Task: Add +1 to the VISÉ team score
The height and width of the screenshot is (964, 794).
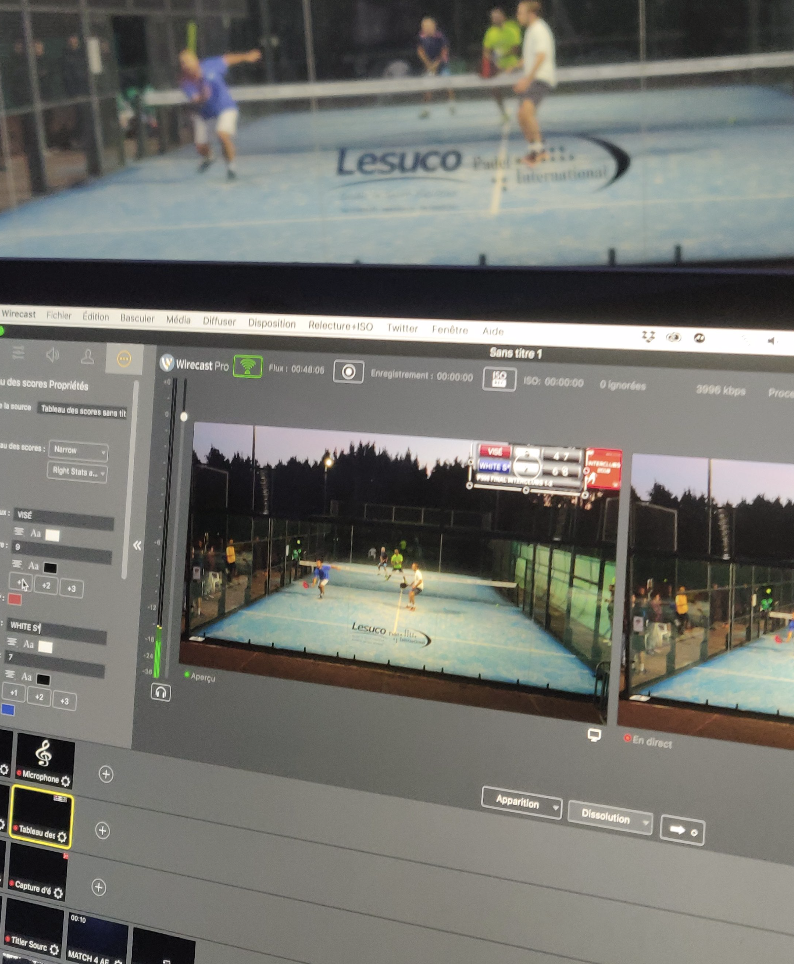Action: pyautogui.click(x=20, y=582)
